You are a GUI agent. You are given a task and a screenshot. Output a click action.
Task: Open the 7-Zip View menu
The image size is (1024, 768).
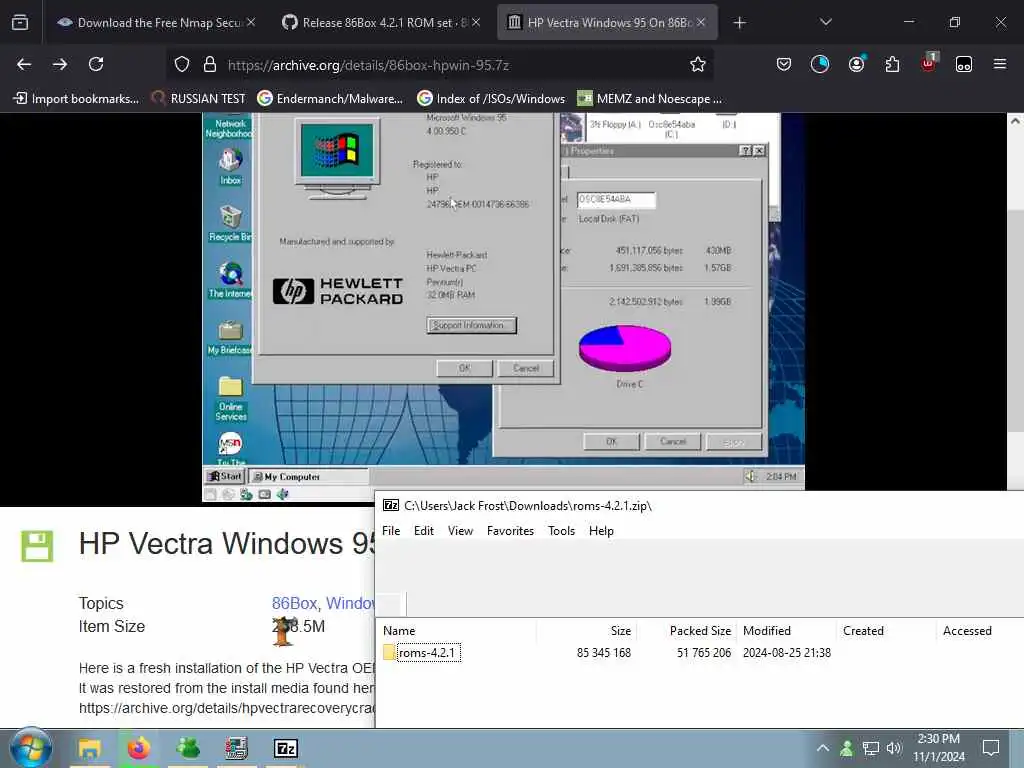click(460, 531)
